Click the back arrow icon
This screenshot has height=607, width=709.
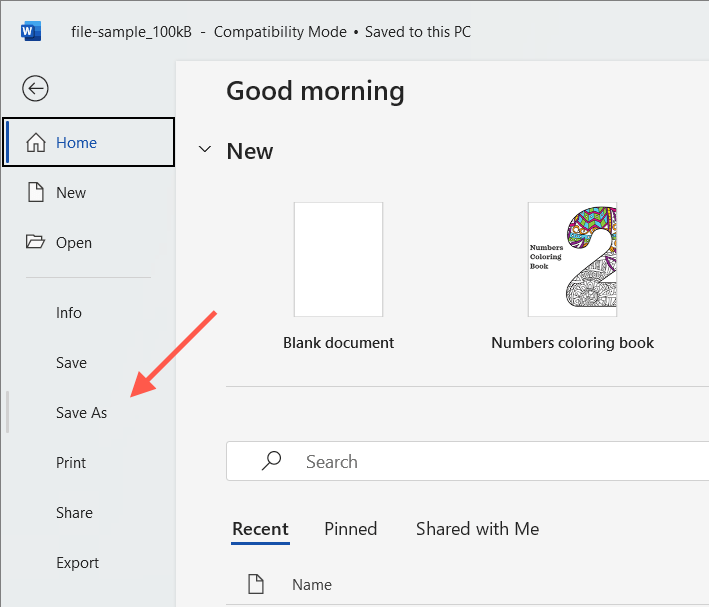click(x=36, y=89)
